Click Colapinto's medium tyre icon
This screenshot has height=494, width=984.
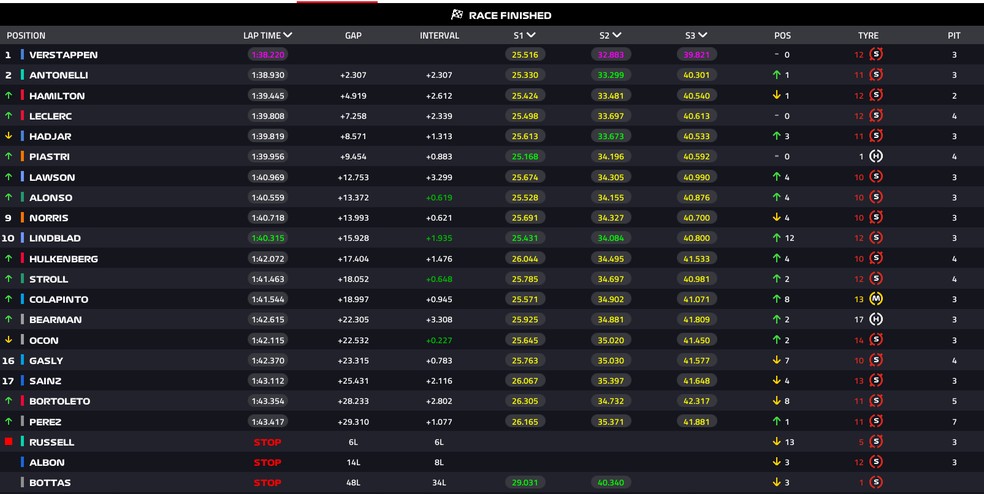coord(876,299)
